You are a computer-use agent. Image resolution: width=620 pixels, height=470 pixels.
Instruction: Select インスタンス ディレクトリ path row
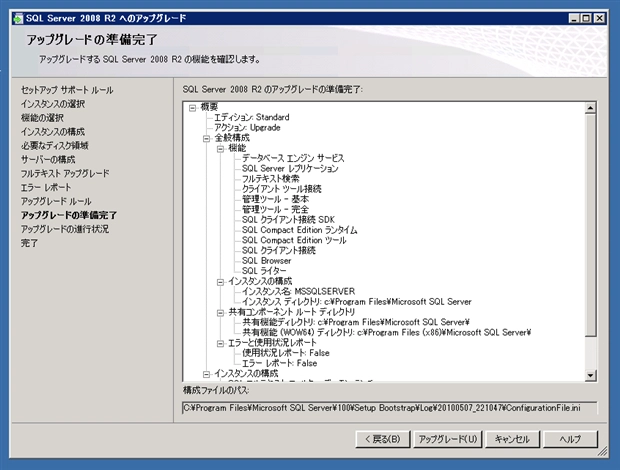[357, 302]
